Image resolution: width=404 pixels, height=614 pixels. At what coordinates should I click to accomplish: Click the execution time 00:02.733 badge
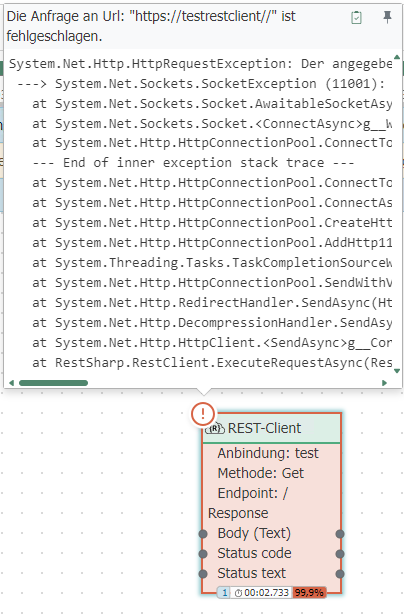point(262,592)
